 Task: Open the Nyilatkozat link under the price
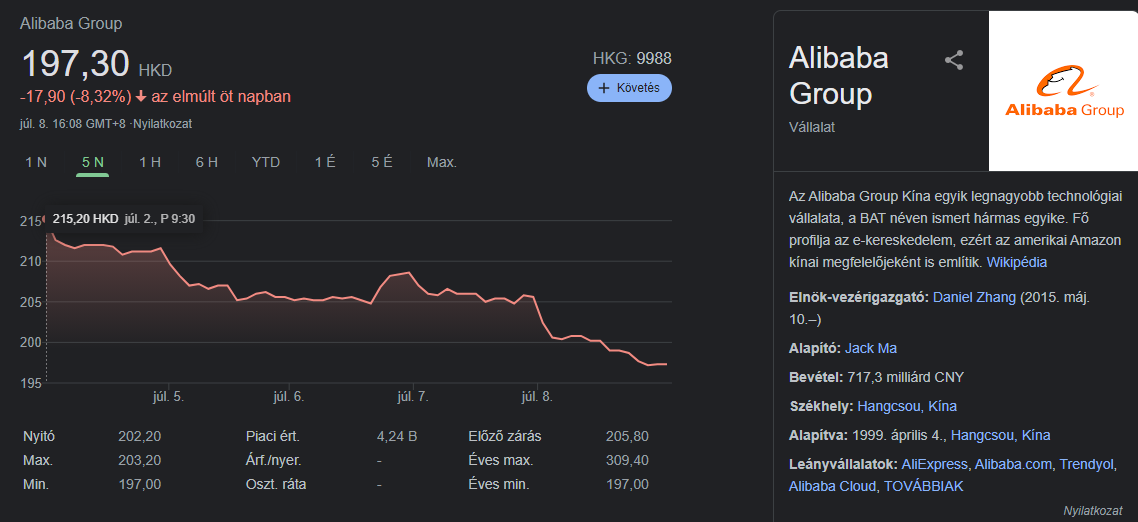click(163, 124)
